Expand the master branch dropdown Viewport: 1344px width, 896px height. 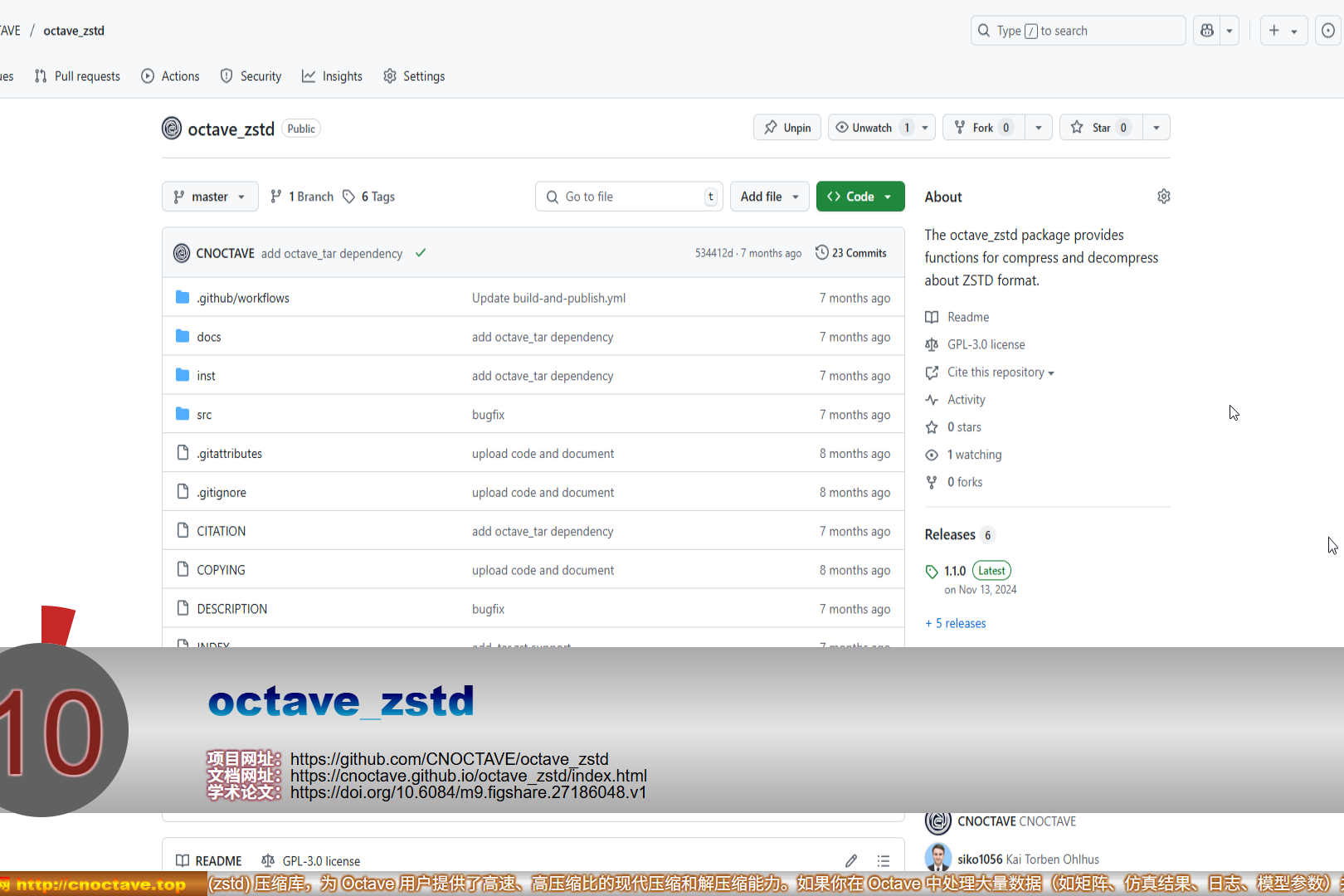point(210,197)
